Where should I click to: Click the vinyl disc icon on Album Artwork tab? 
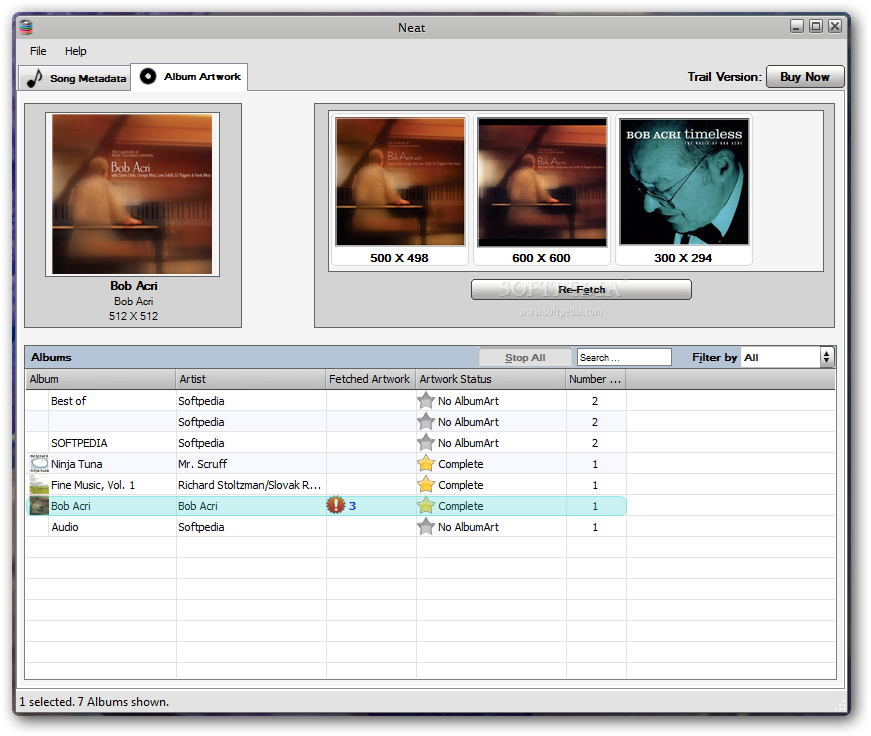coord(148,76)
